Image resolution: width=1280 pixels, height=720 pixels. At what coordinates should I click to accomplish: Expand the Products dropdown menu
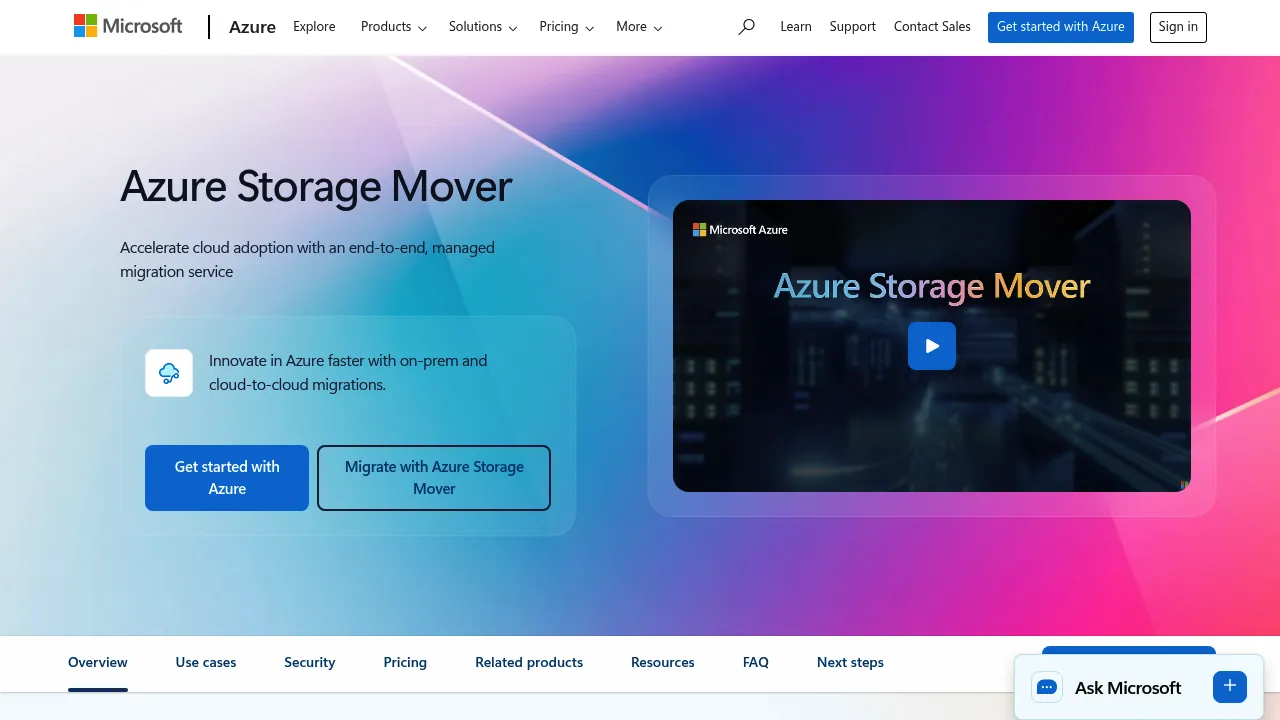point(394,27)
